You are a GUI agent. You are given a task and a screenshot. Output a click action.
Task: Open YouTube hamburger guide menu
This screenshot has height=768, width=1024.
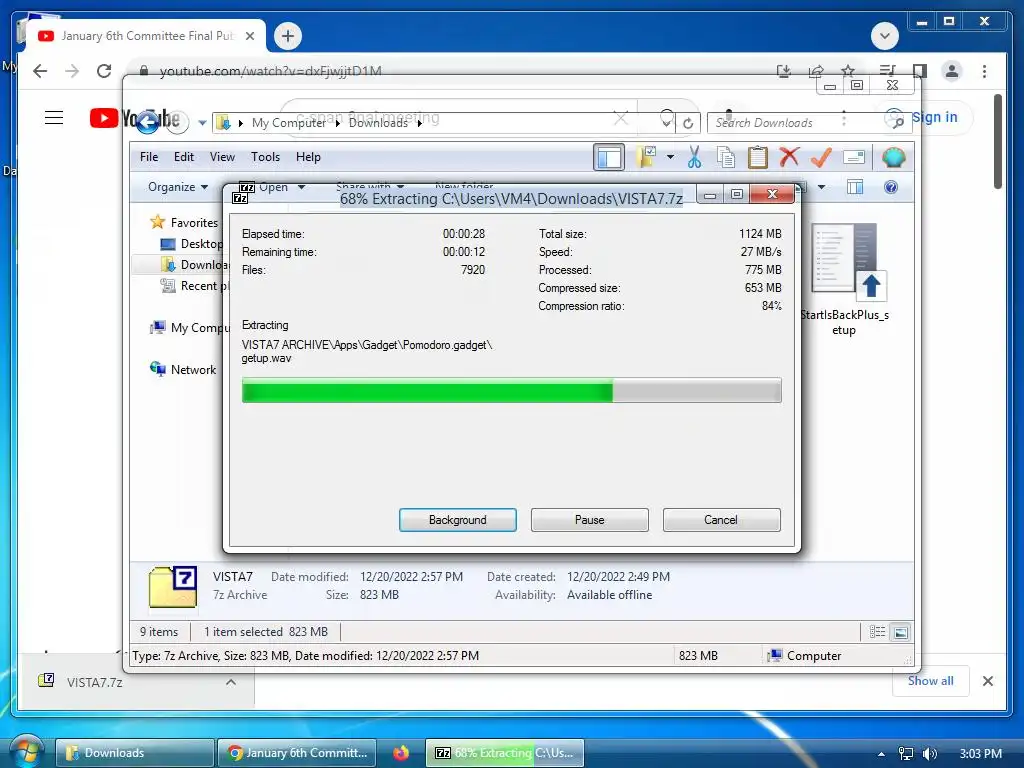(x=54, y=118)
